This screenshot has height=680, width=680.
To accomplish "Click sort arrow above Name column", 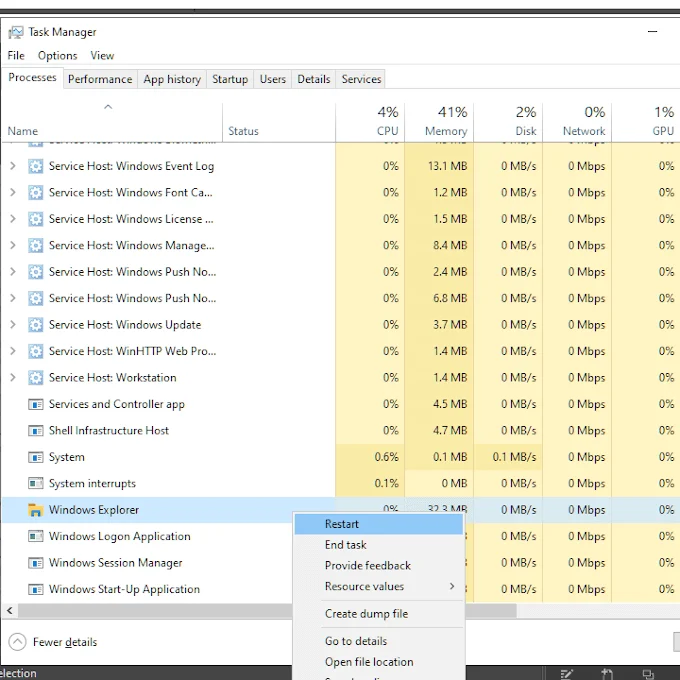I will pyautogui.click(x=108, y=107).
